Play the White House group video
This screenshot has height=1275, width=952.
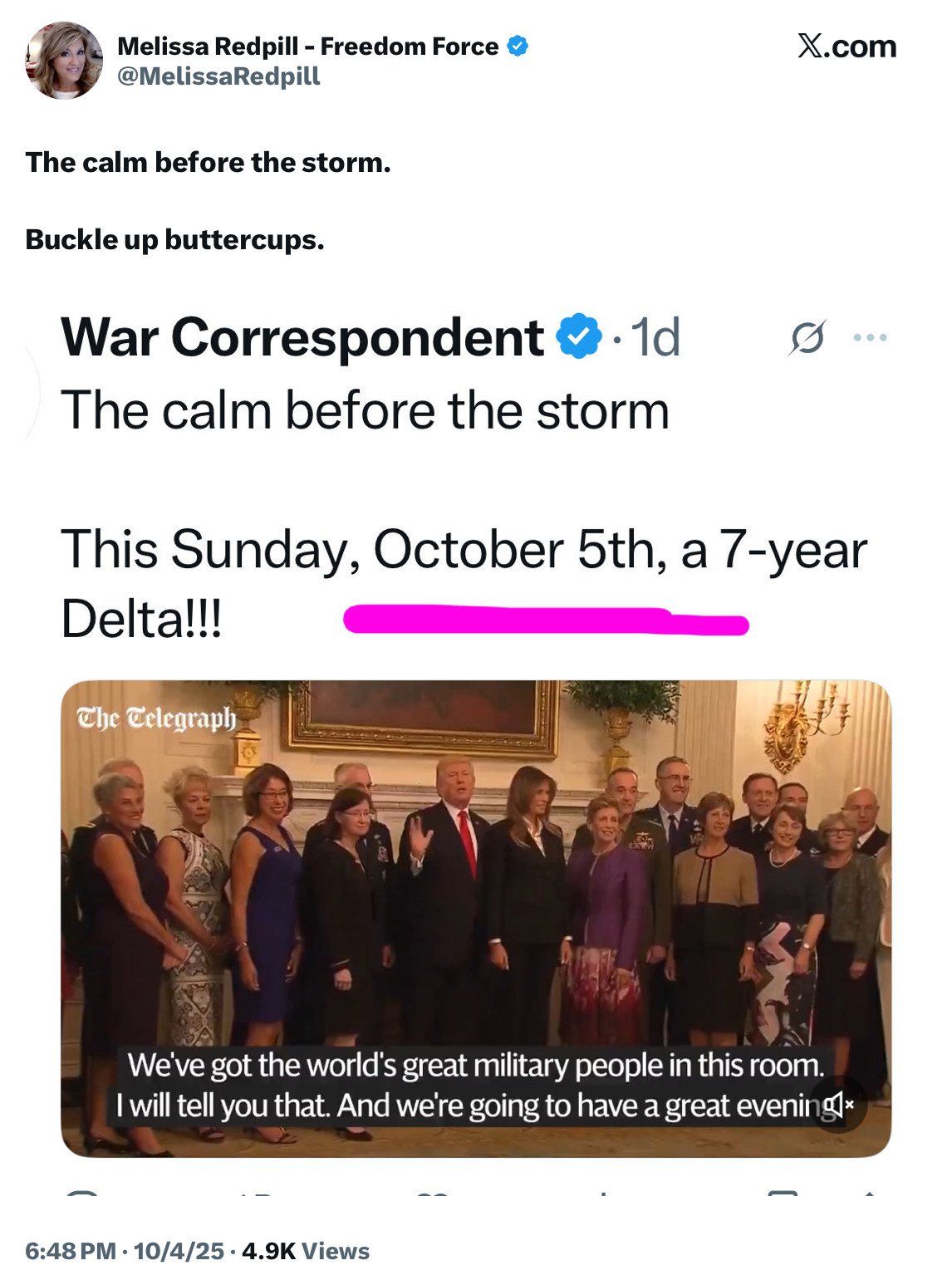(475, 897)
